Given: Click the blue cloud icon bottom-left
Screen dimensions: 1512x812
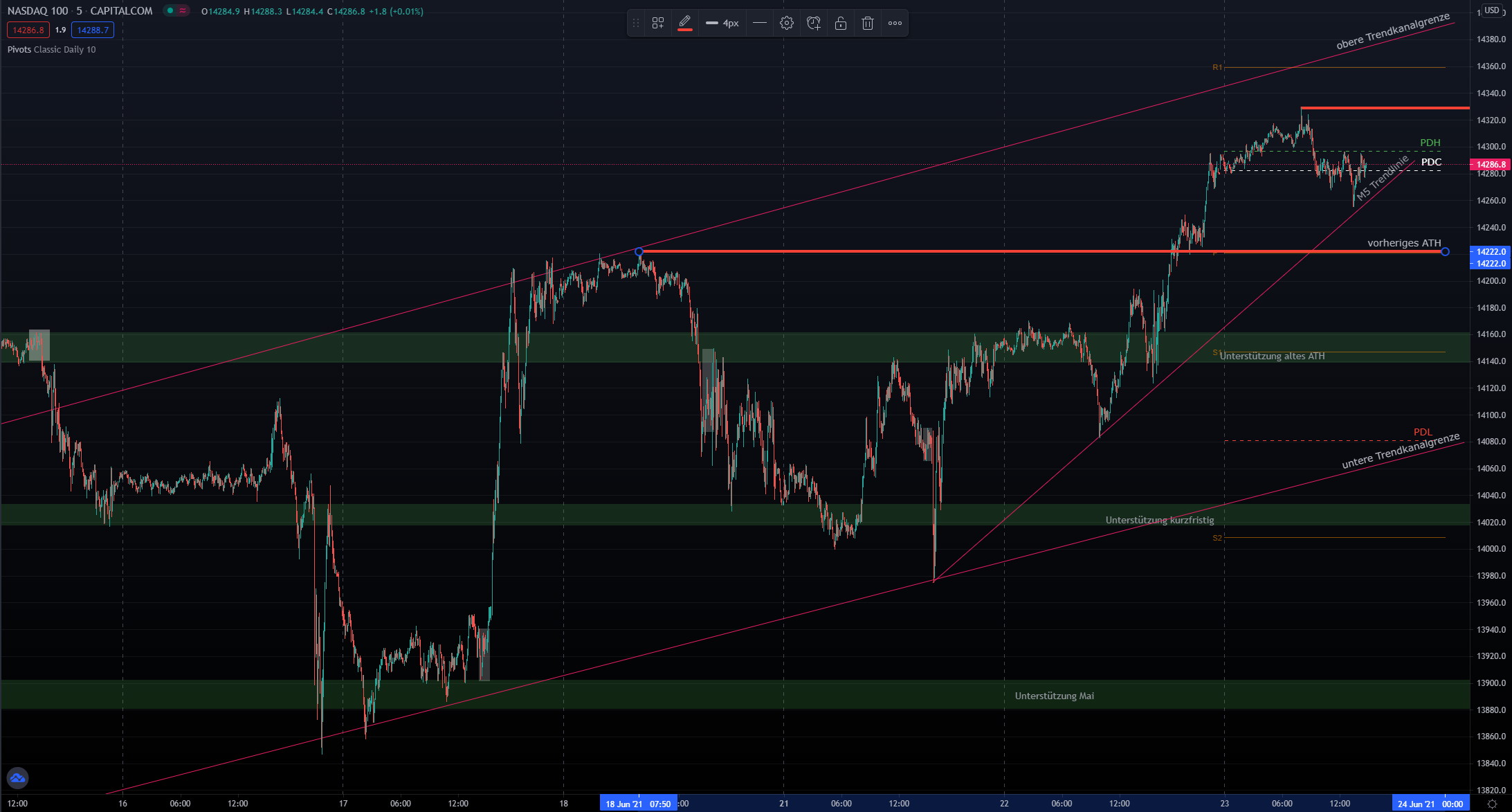Looking at the screenshot, I should click(17, 778).
